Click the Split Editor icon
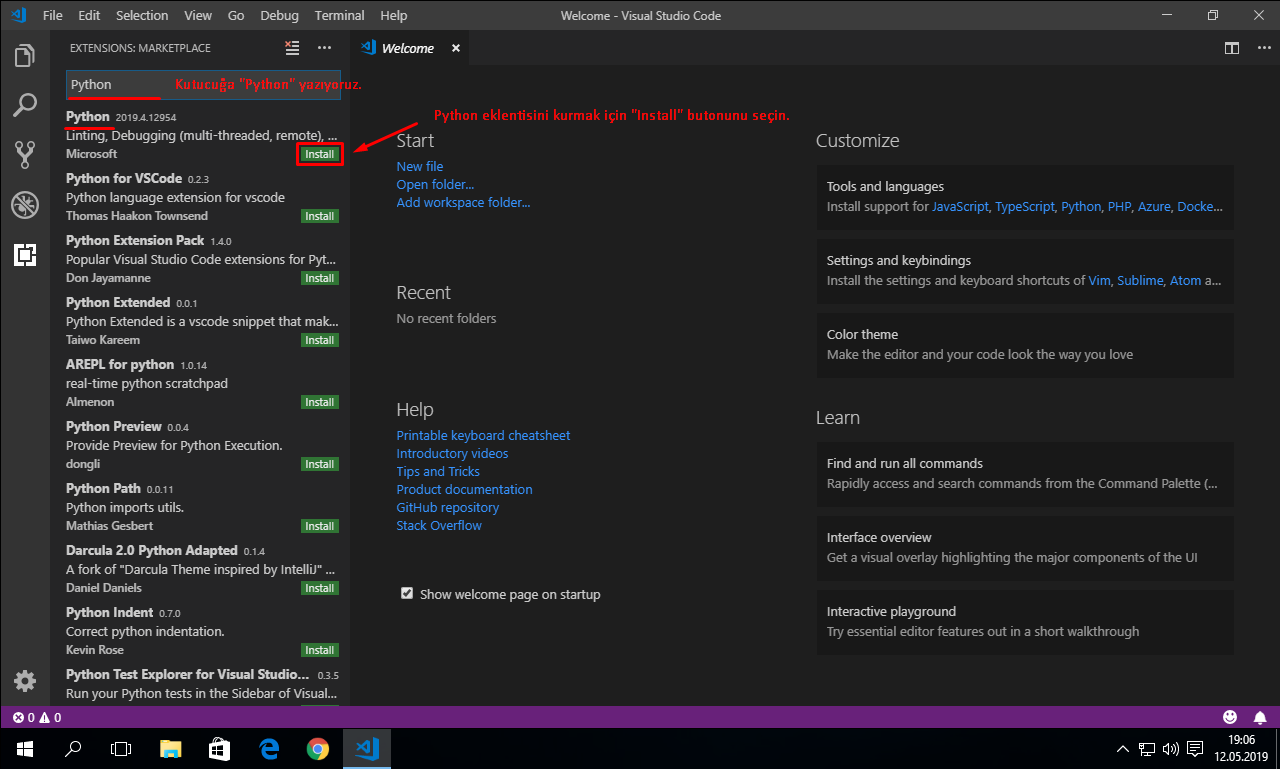This screenshot has height=769, width=1280. (x=1231, y=47)
